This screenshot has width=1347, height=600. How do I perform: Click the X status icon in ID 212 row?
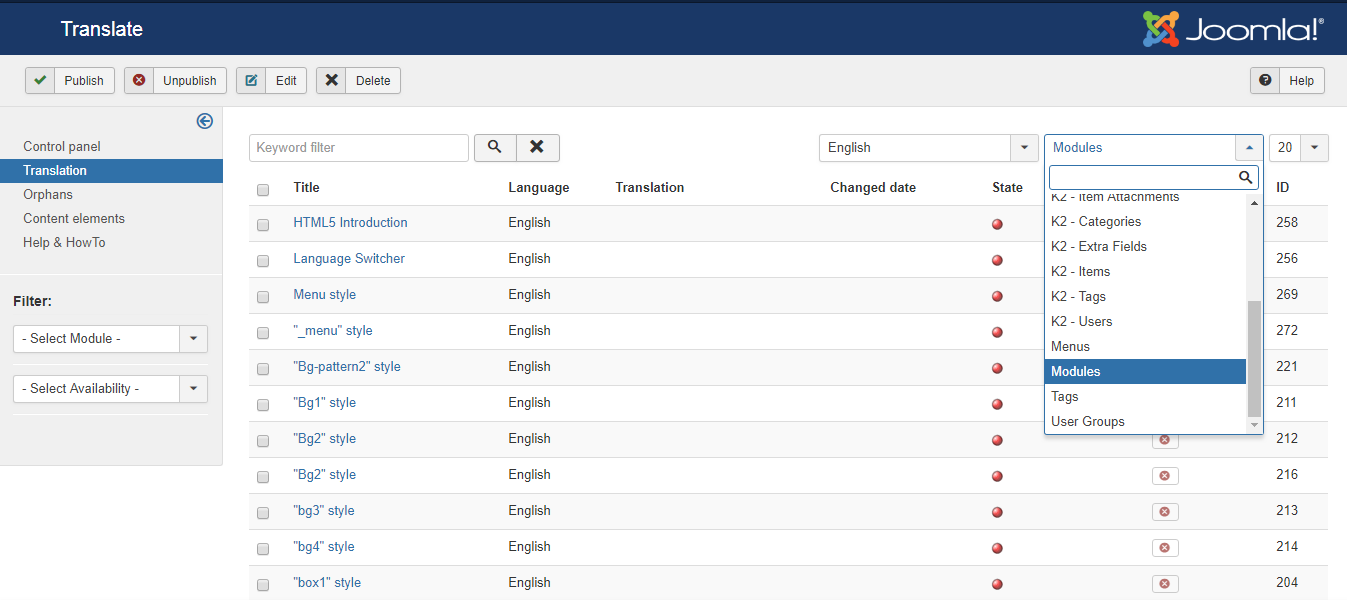coord(1165,440)
